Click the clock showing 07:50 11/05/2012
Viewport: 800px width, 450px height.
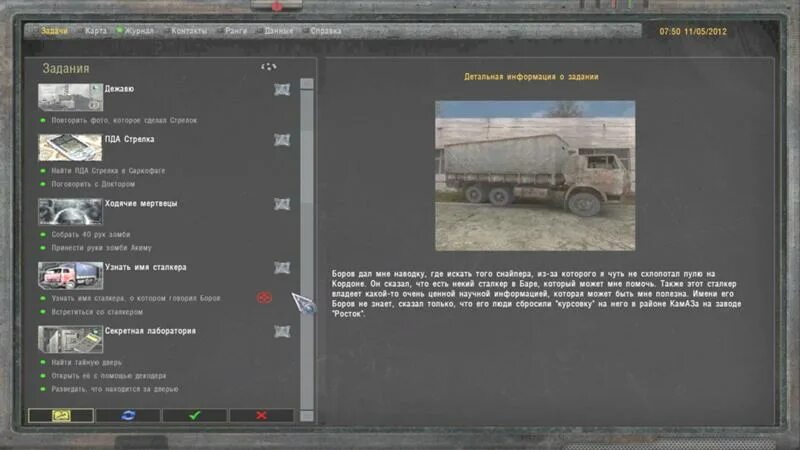click(x=693, y=32)
